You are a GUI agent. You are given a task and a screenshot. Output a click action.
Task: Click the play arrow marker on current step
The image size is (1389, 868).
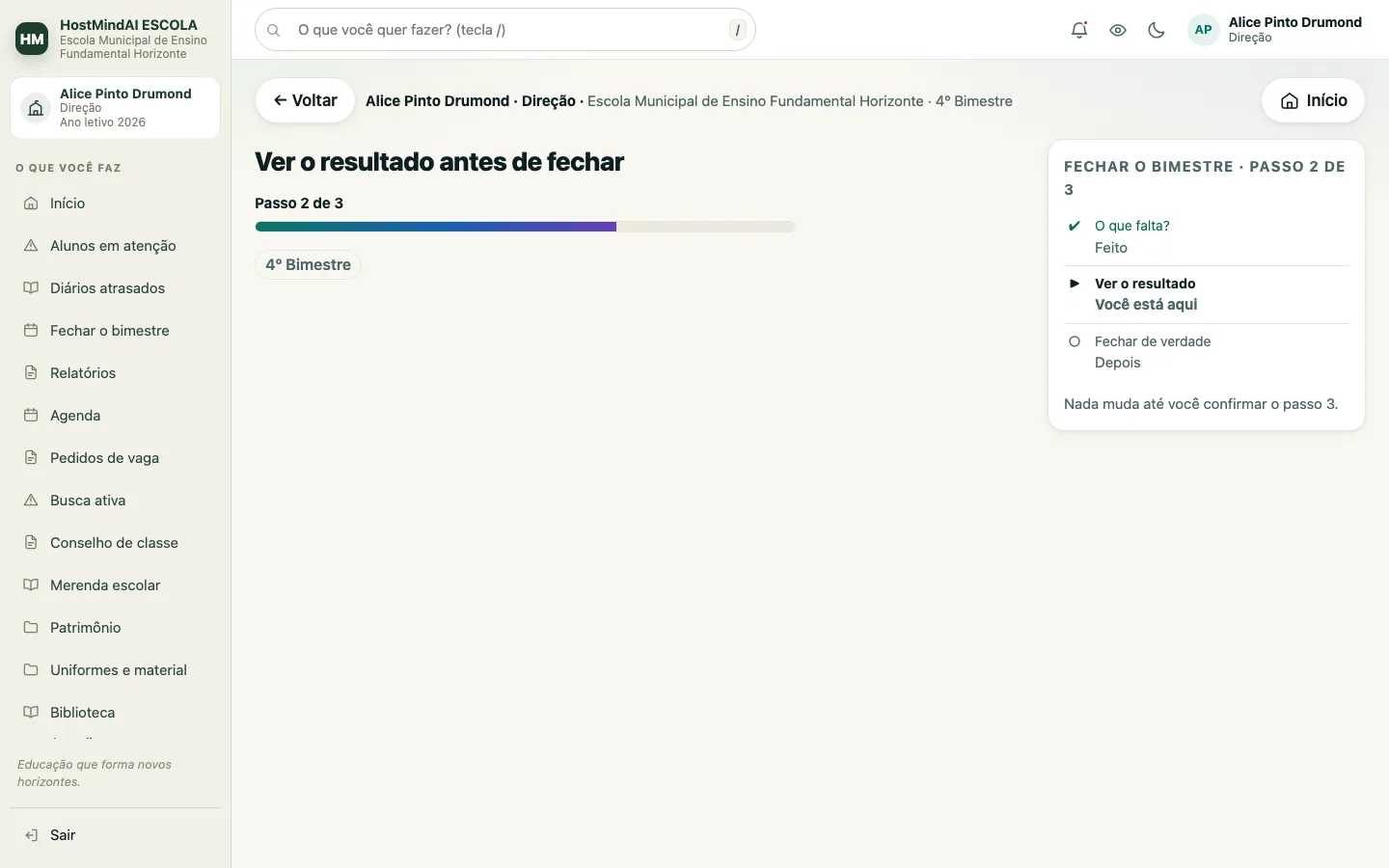(x=1074, y=284)
